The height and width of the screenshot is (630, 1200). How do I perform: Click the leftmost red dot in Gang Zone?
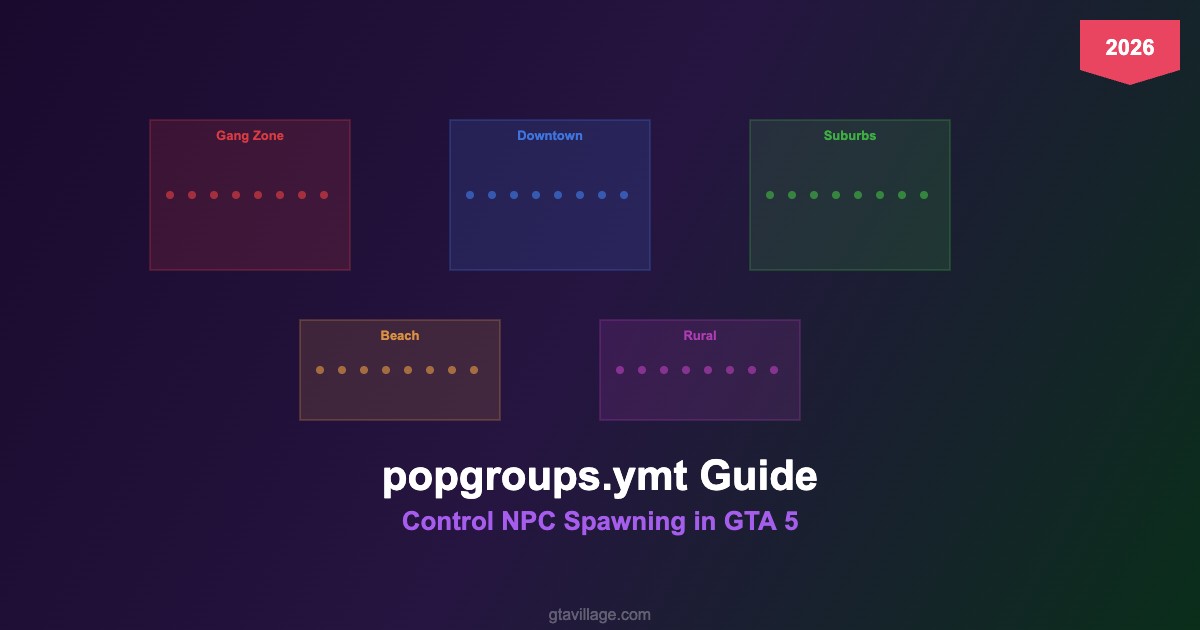tap(170, 195)
